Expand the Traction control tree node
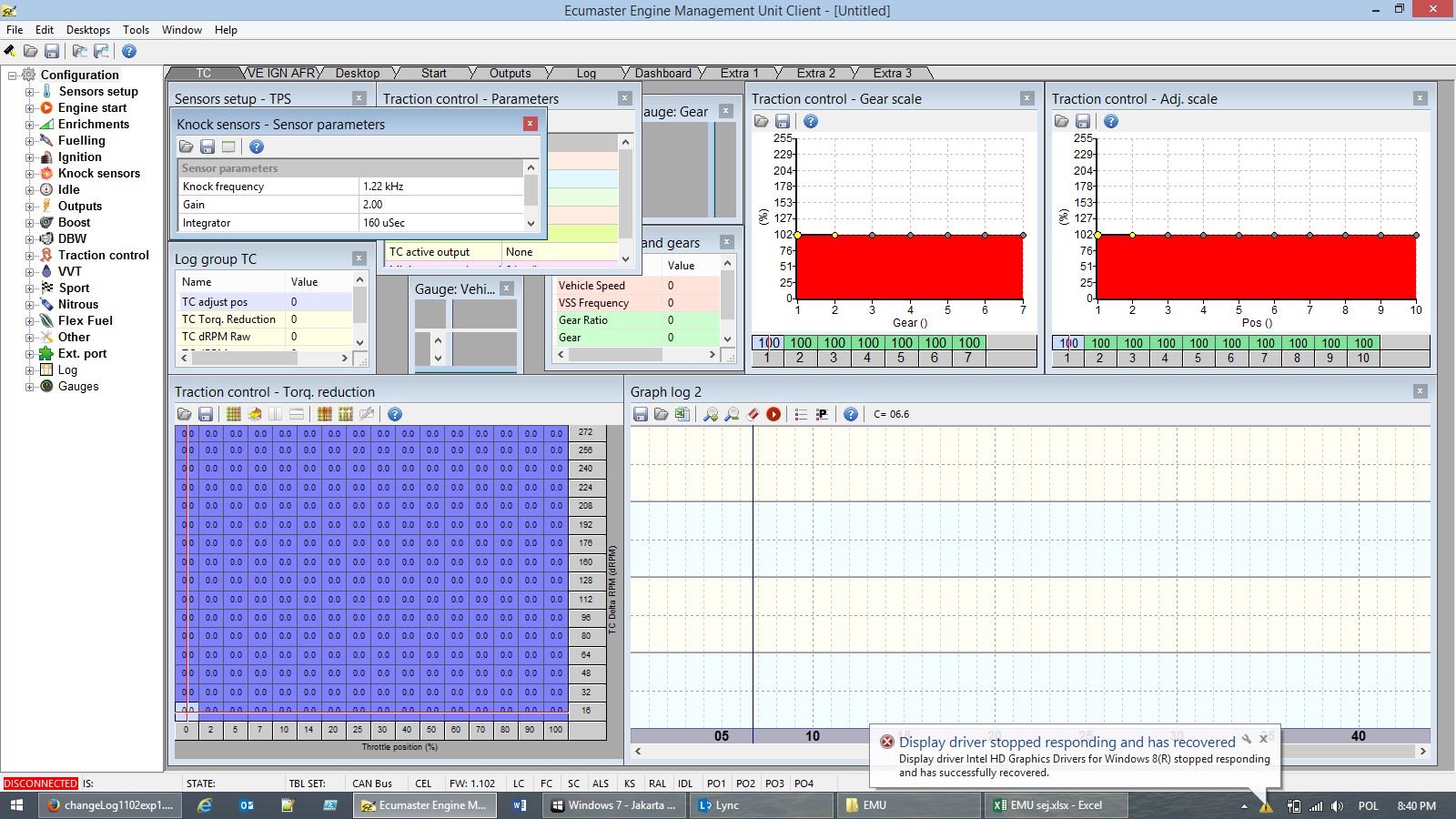Screen dimensions: 1456x819 [x=29, y=256]
